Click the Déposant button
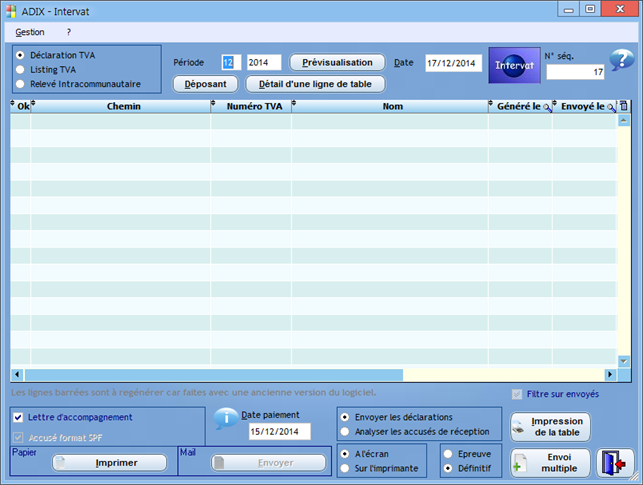Image resolution: width=643 pixels, height=485 pixels. (x=205, y=84)
